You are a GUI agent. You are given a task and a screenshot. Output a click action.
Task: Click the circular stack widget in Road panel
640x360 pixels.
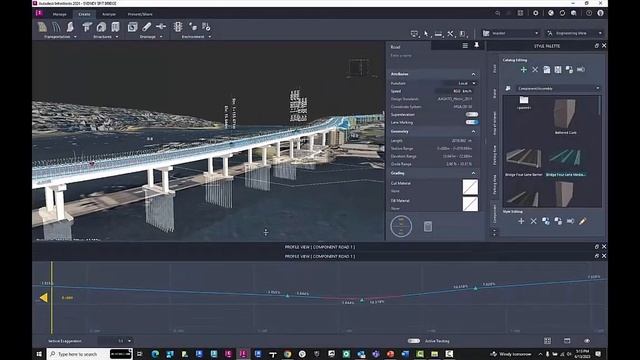pos(401,226)
